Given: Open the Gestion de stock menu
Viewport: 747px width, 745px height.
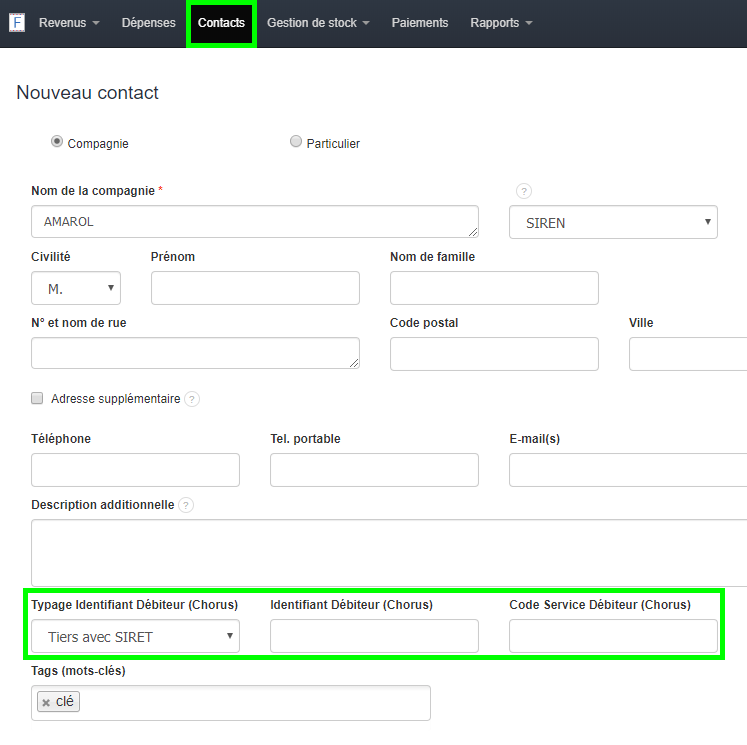Looking at the screenshot, I should [318, 23].
